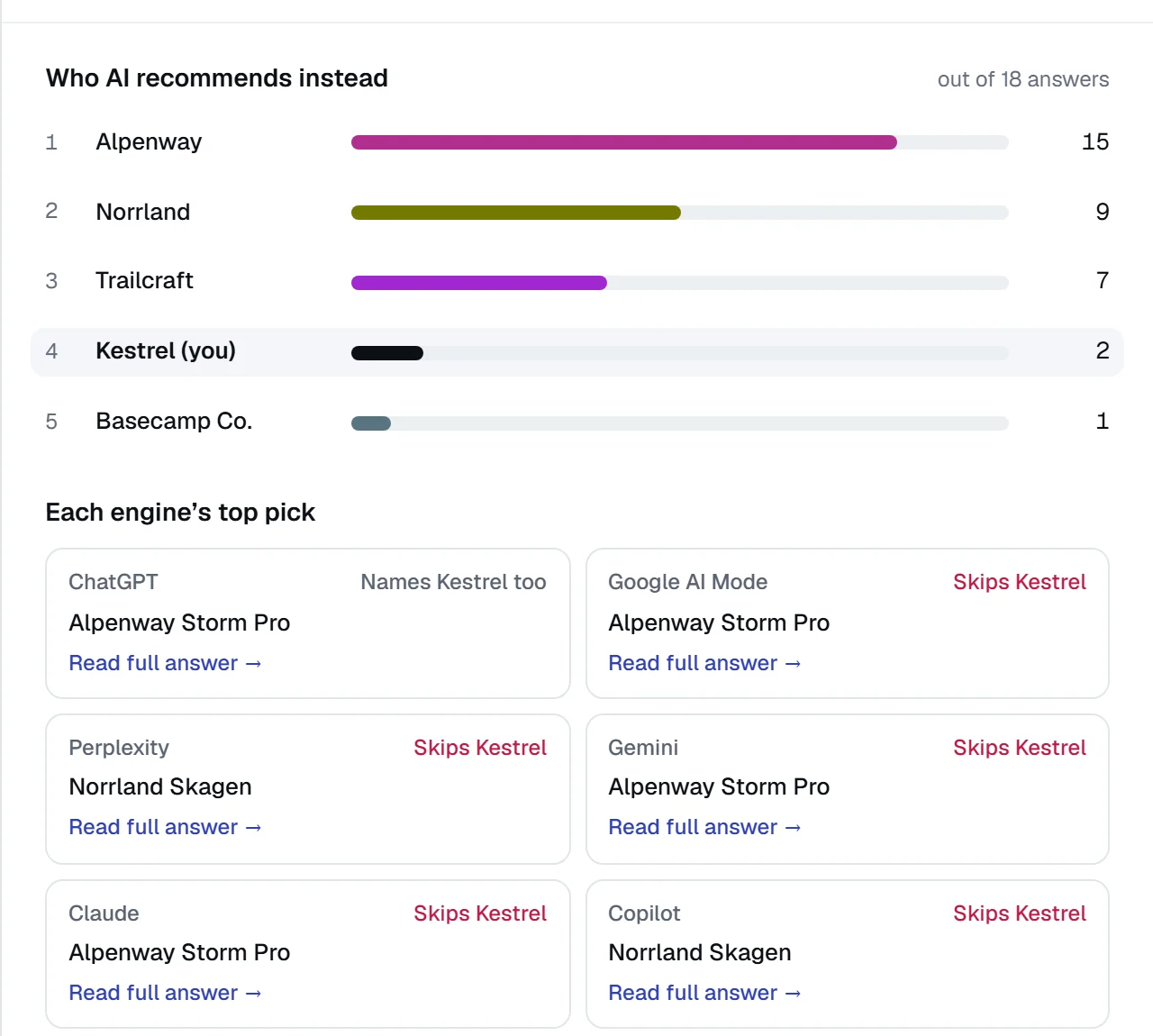Open Copilot's Read full answer link
The image size is (1153, 1036).
click(x=704, y=993)
